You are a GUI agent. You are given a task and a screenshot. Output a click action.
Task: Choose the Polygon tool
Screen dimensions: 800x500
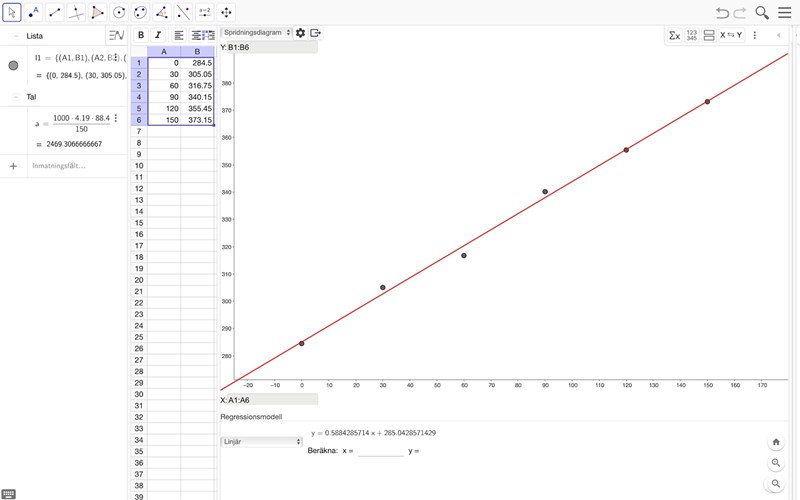pos(97,13)
